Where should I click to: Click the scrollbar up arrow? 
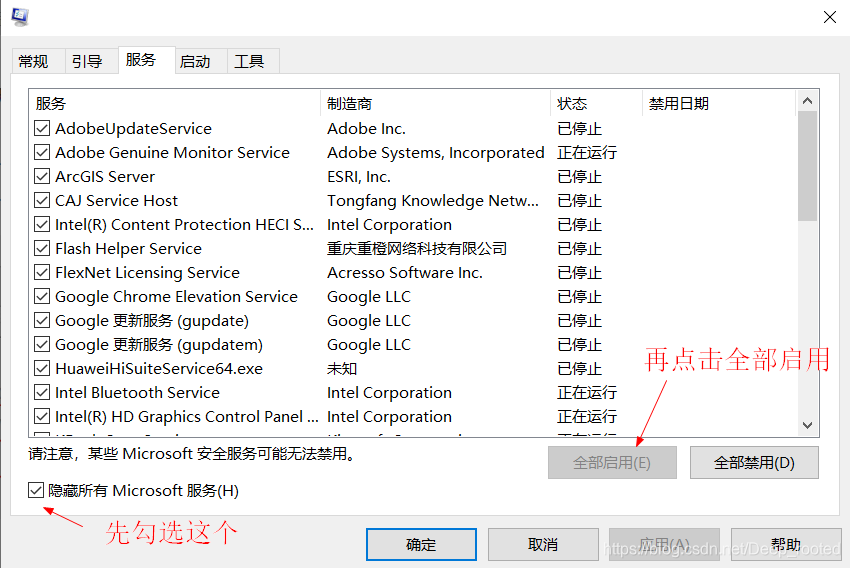(807, 101)
